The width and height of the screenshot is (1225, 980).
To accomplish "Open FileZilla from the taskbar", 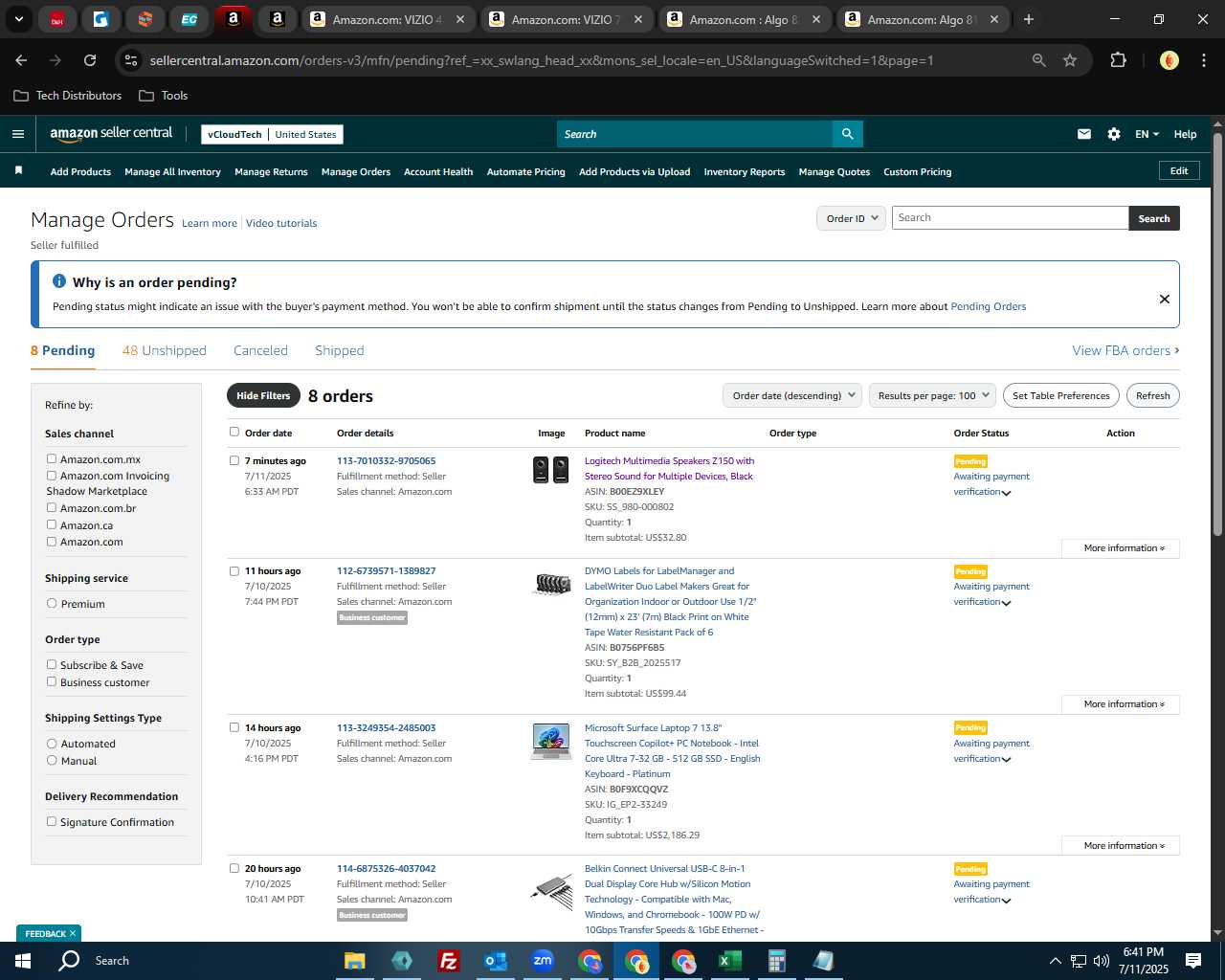I will pos(448,961).
